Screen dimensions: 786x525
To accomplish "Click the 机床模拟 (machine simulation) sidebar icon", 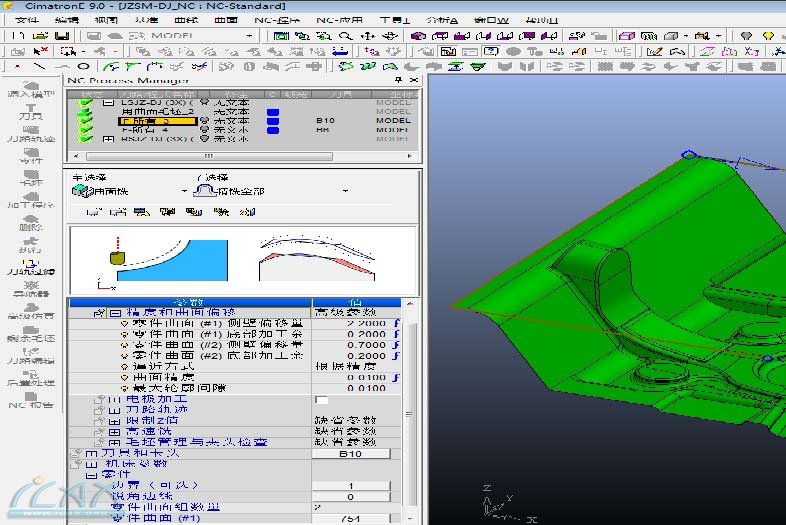I will point(30,310).
